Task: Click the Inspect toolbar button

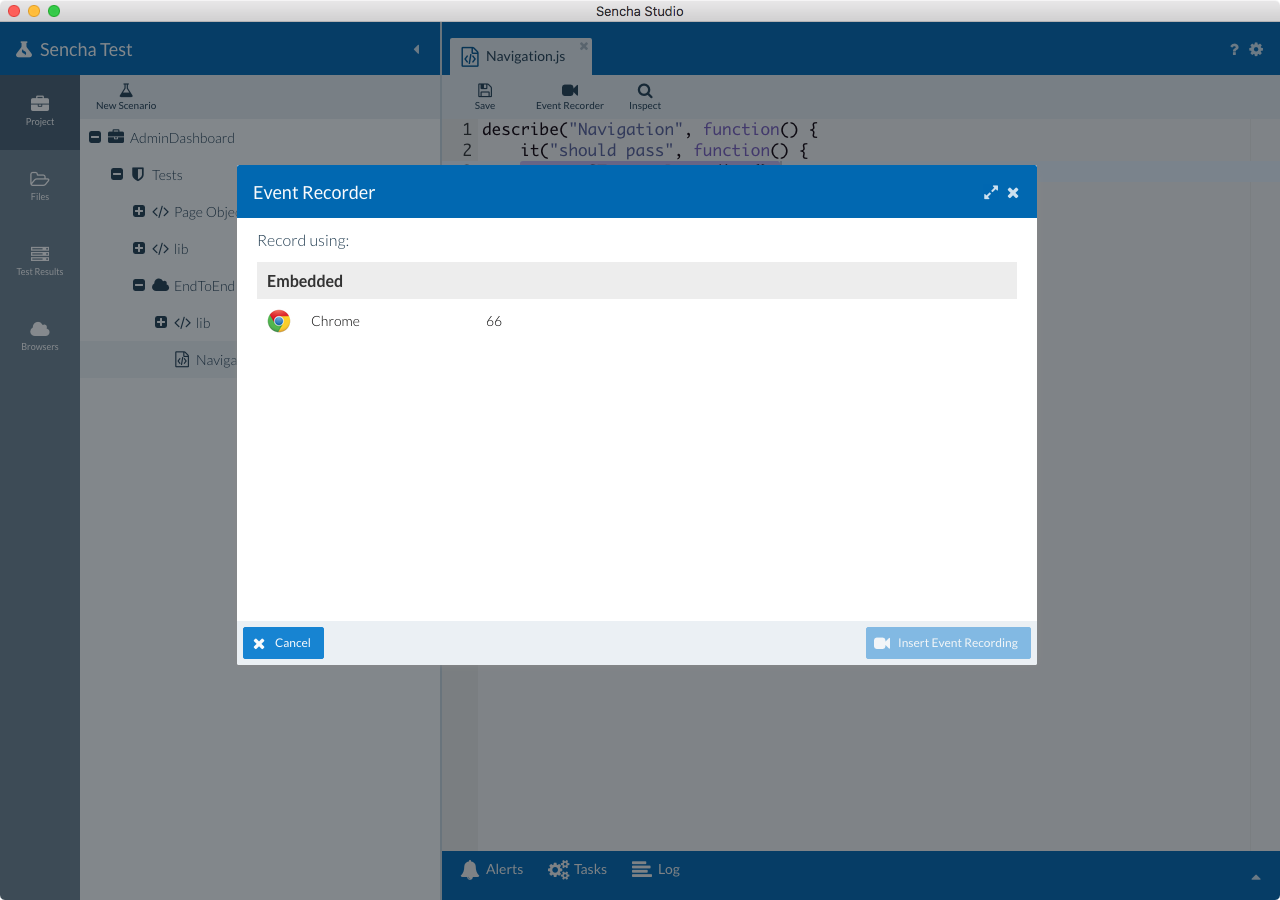Action: coord(645,97)
